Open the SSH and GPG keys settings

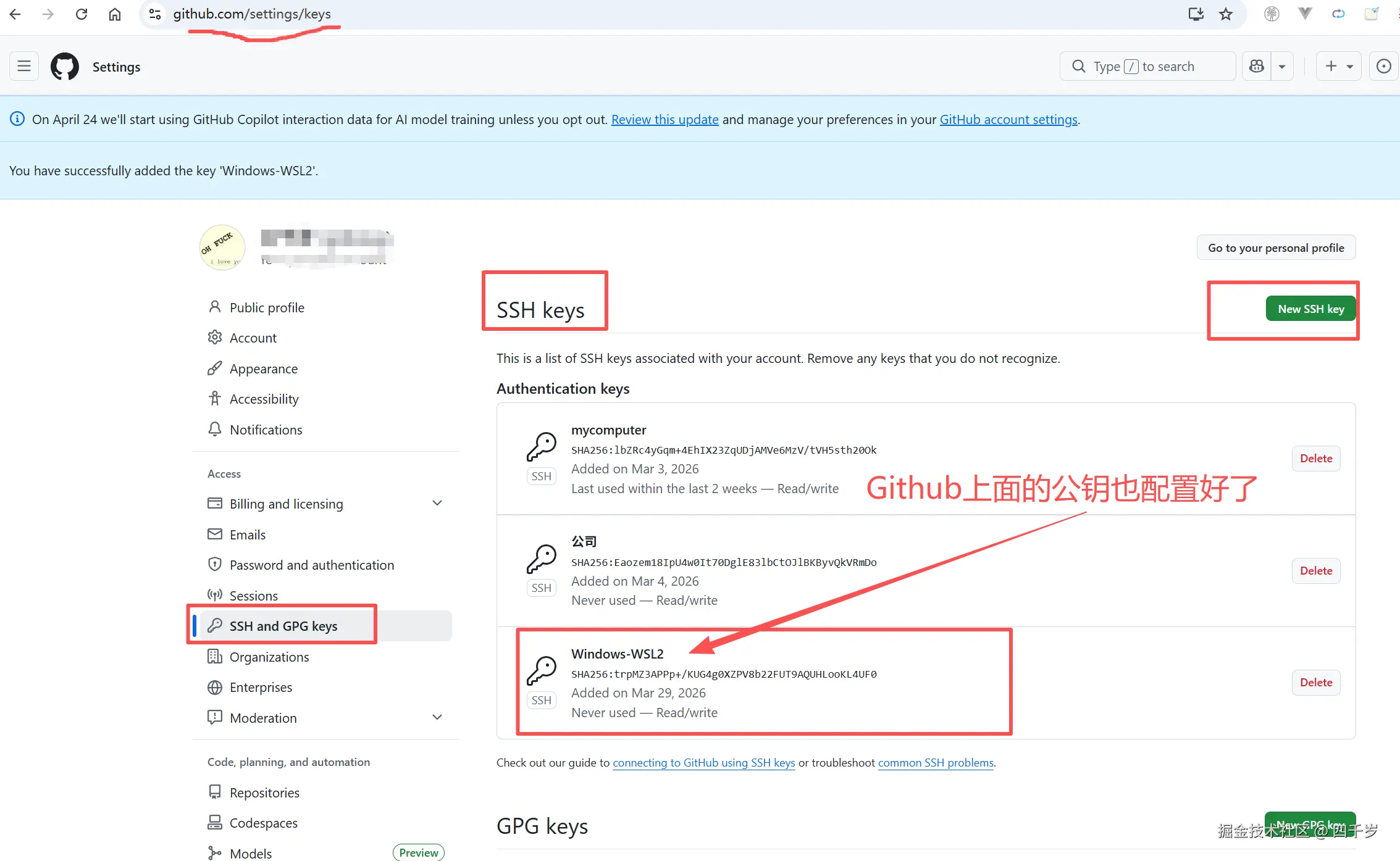pos(283,625)
